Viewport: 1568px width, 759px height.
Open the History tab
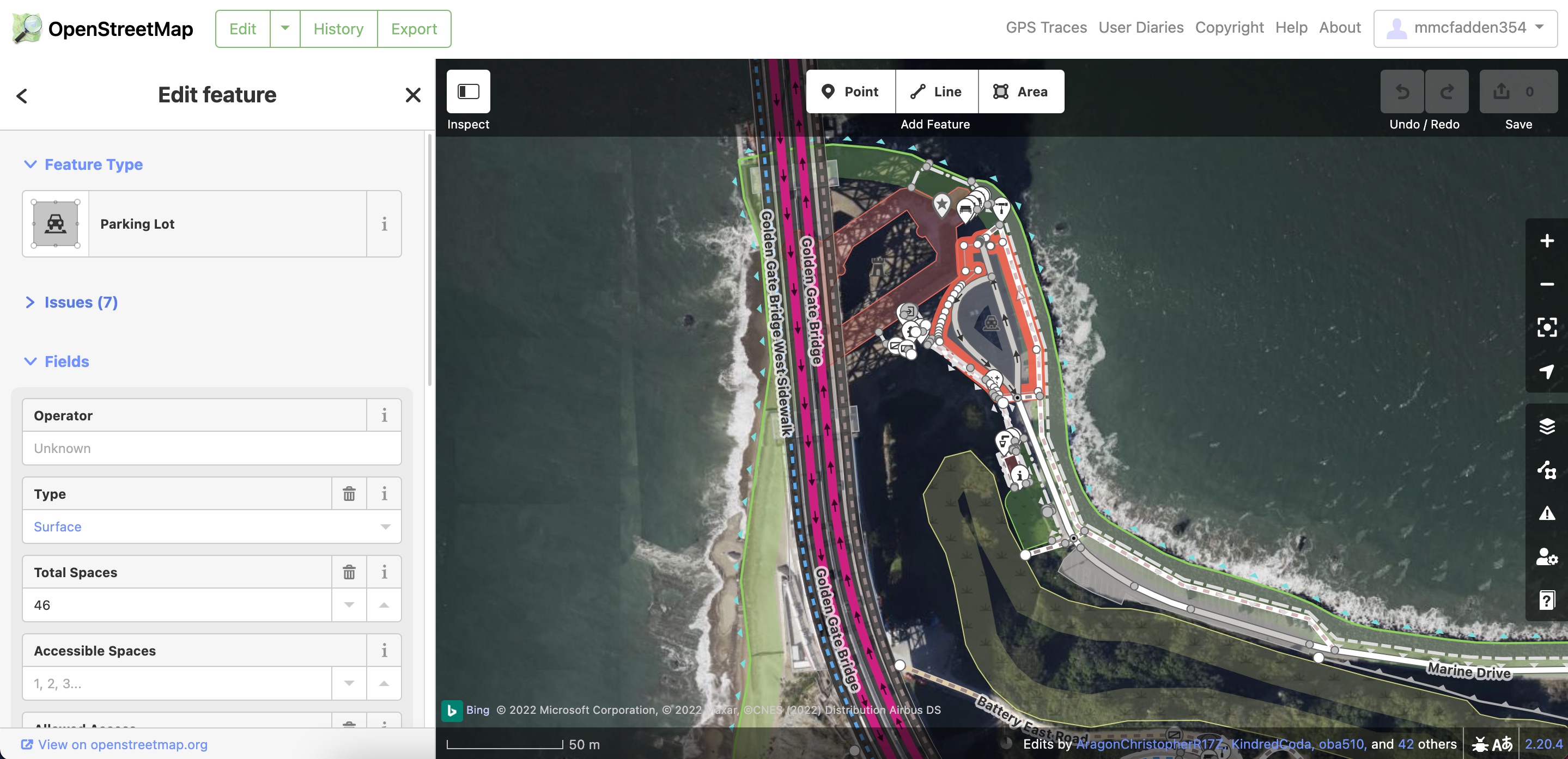click(x=338, y=28)
